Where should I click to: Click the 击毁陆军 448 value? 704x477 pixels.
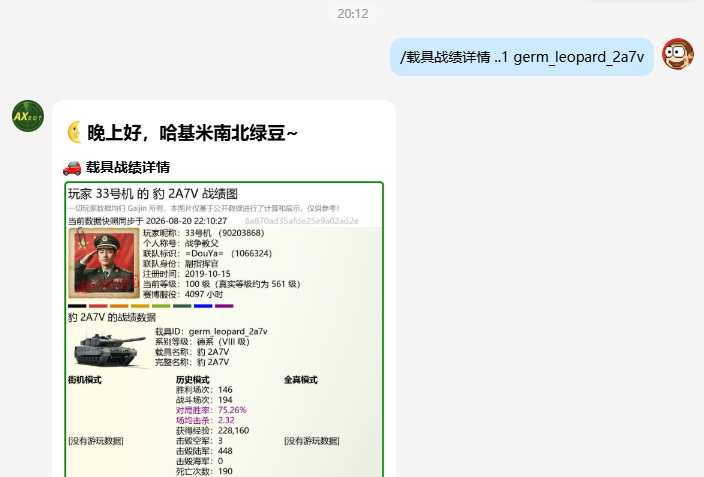(x=225, y=451)
